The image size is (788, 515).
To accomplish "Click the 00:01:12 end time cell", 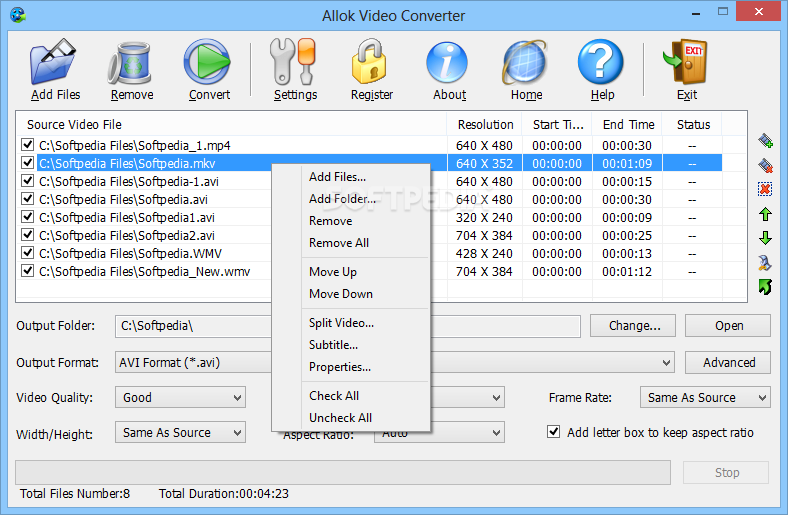I will [x=627, y=271].
